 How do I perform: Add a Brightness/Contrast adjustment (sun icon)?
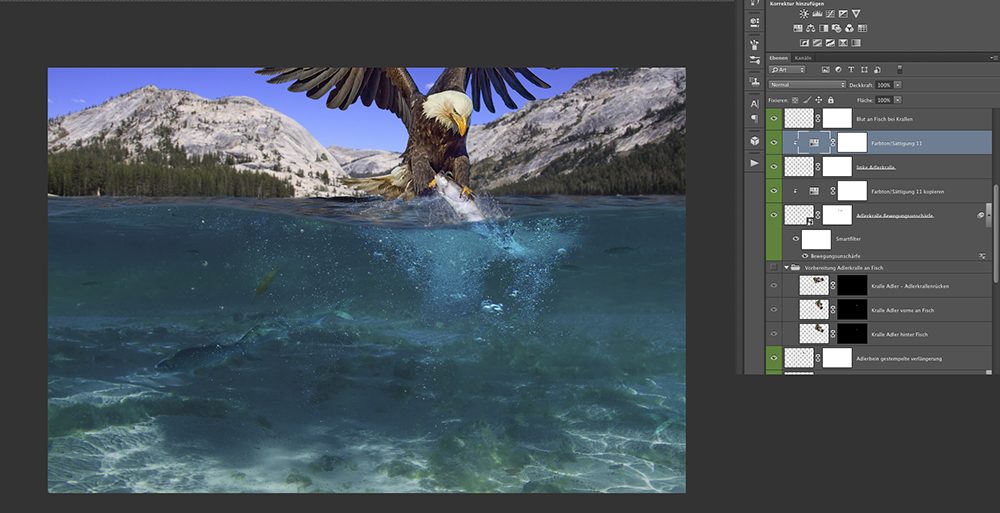pos(803,14)
